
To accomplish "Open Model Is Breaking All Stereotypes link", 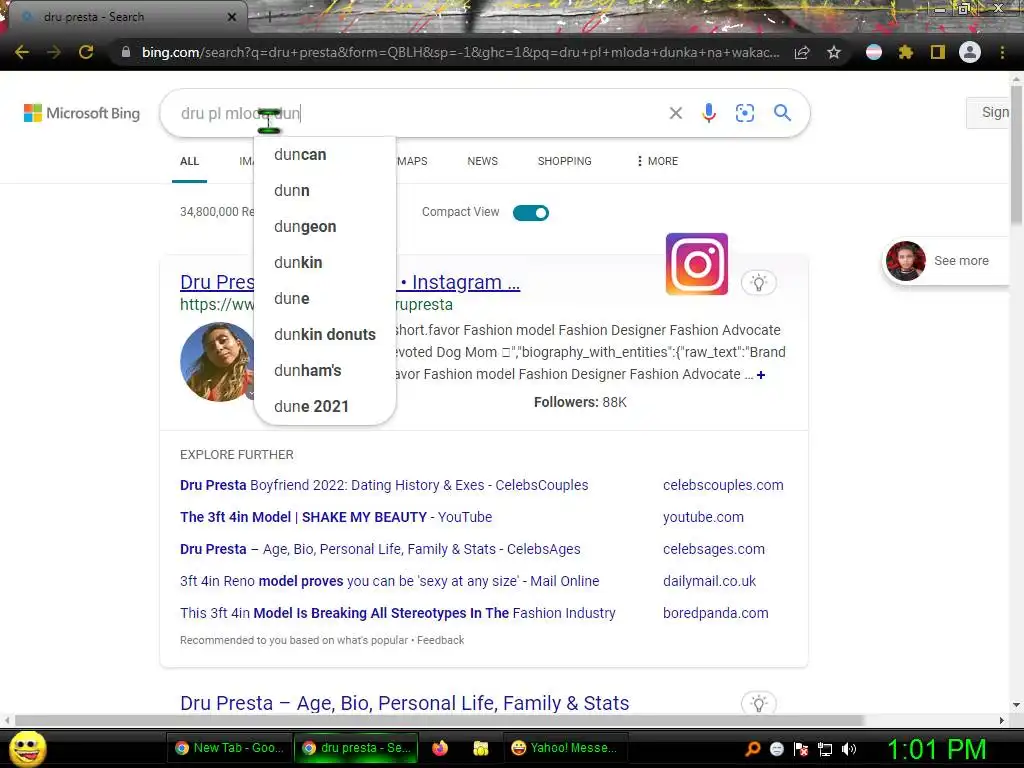I will point(398,613).
